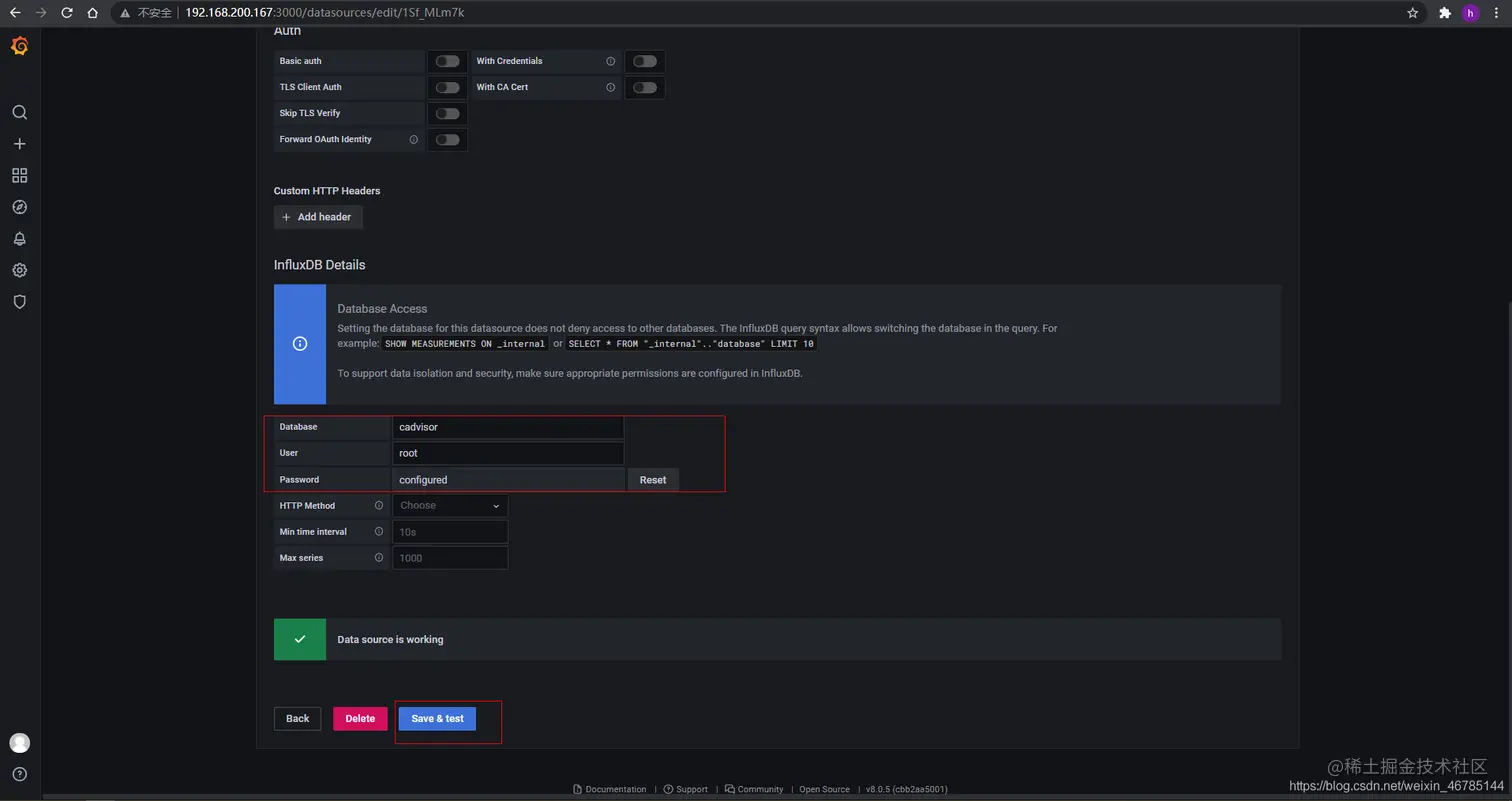
Task: Click the Min time interval info icon
Action: click(x=378, y=532)
